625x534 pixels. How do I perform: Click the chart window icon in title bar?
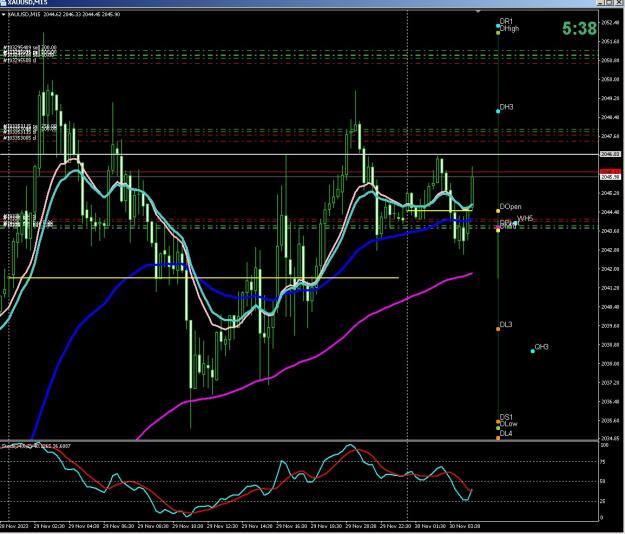3,2
